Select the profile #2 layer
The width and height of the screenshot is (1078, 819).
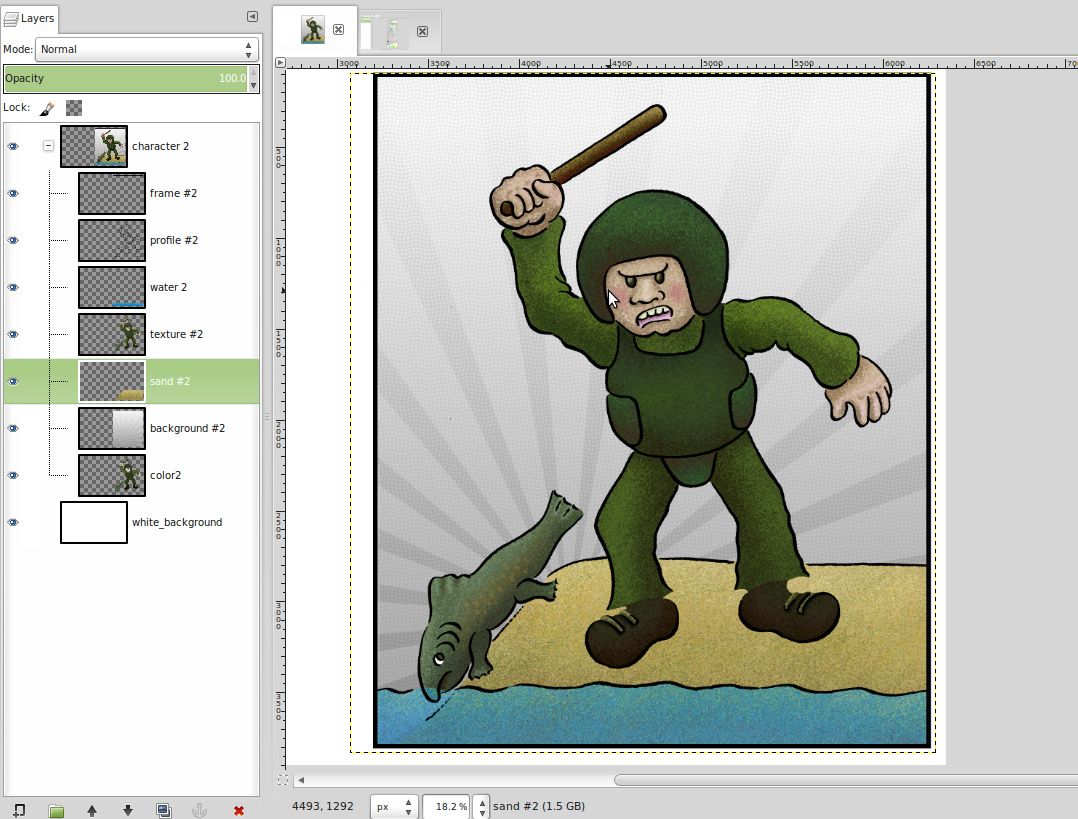(x=173, y=240)
